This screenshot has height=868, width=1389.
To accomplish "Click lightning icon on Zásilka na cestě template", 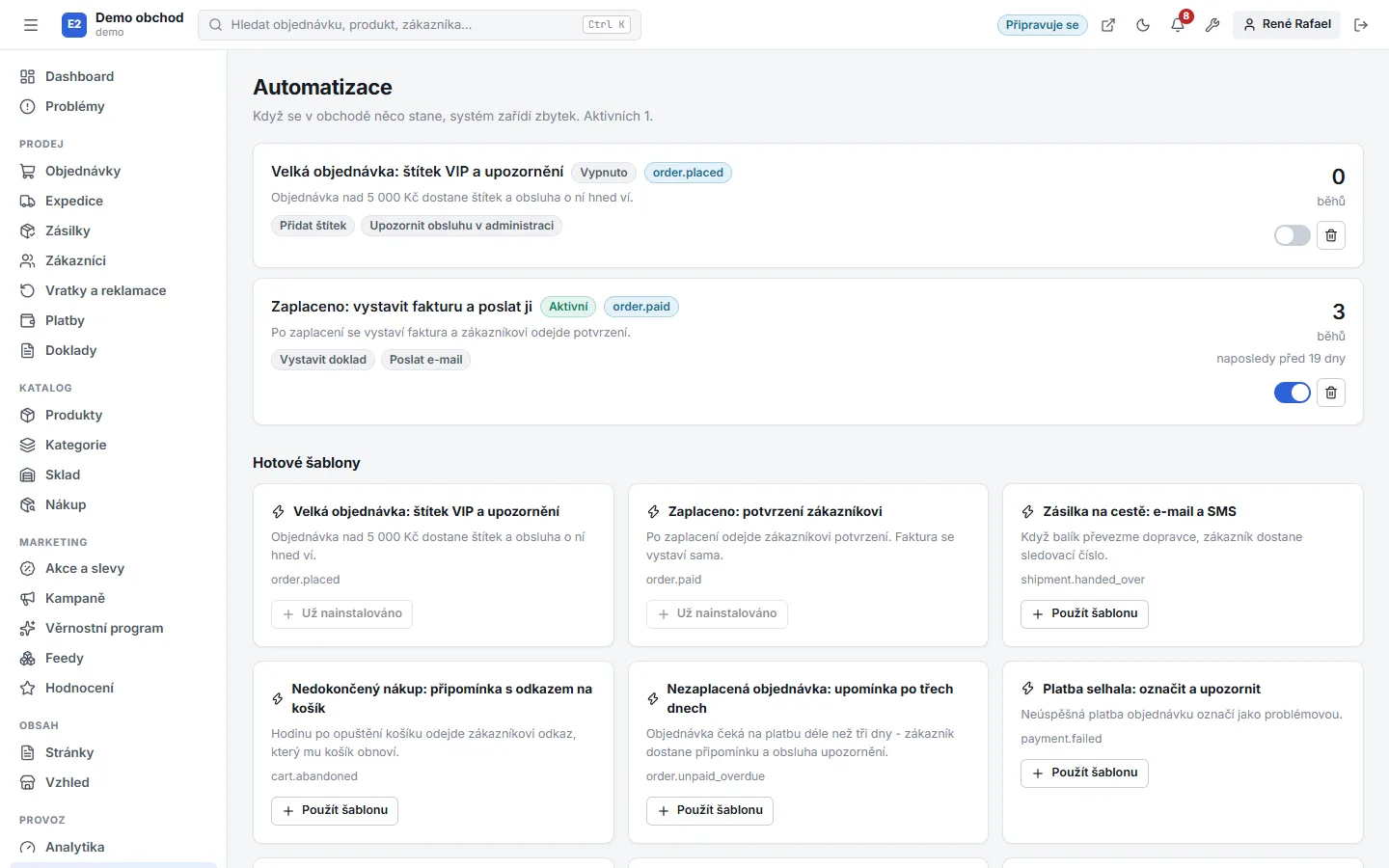I will 1028,512.
